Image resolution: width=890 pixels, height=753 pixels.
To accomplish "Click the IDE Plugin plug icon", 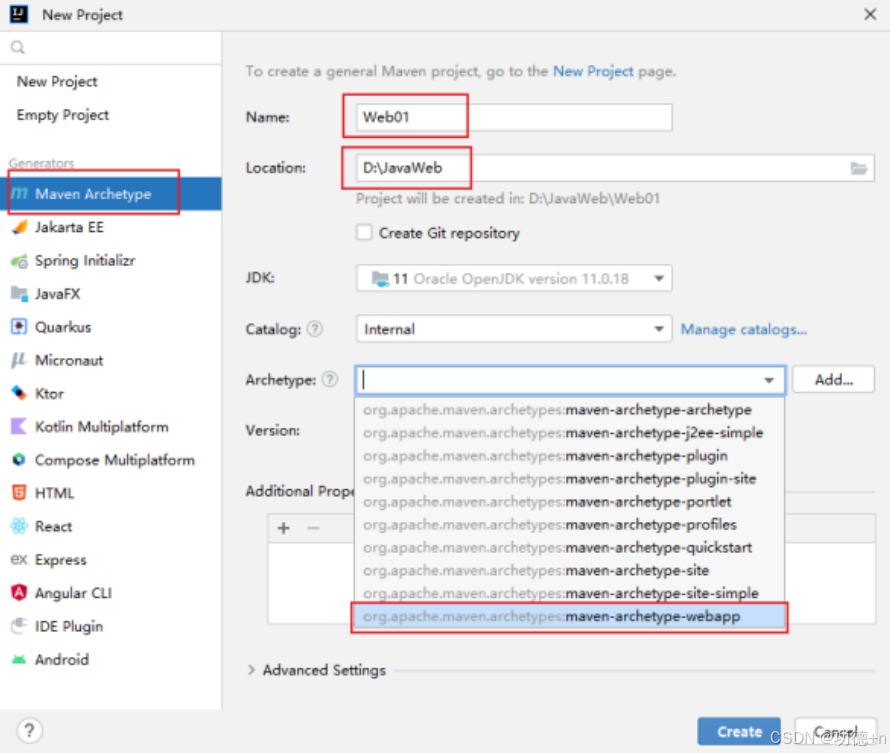I will coord(19,626).
